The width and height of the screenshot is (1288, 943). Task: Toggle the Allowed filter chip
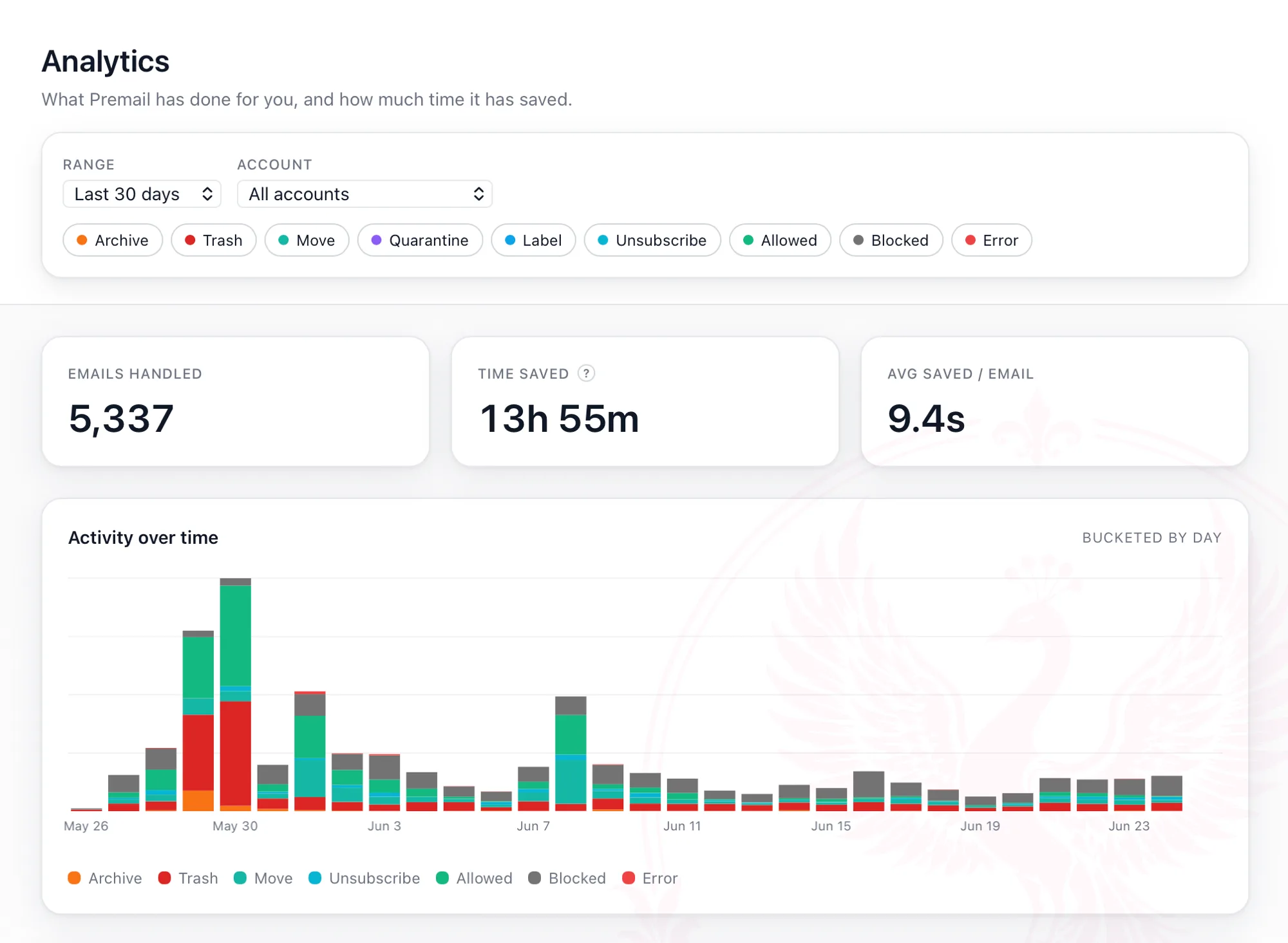coord(780,240)
